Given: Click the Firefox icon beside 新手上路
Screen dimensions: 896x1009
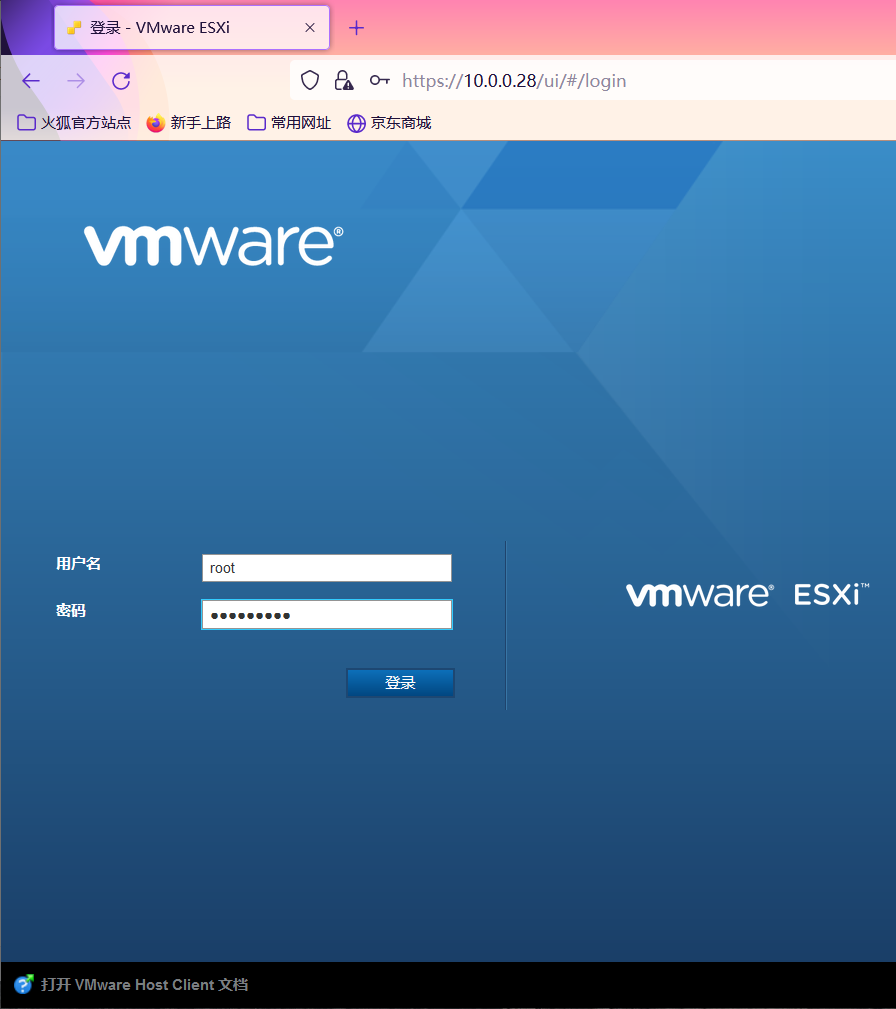Looking at the screenshot, I should pyautogui.click(x=156, y=122).
